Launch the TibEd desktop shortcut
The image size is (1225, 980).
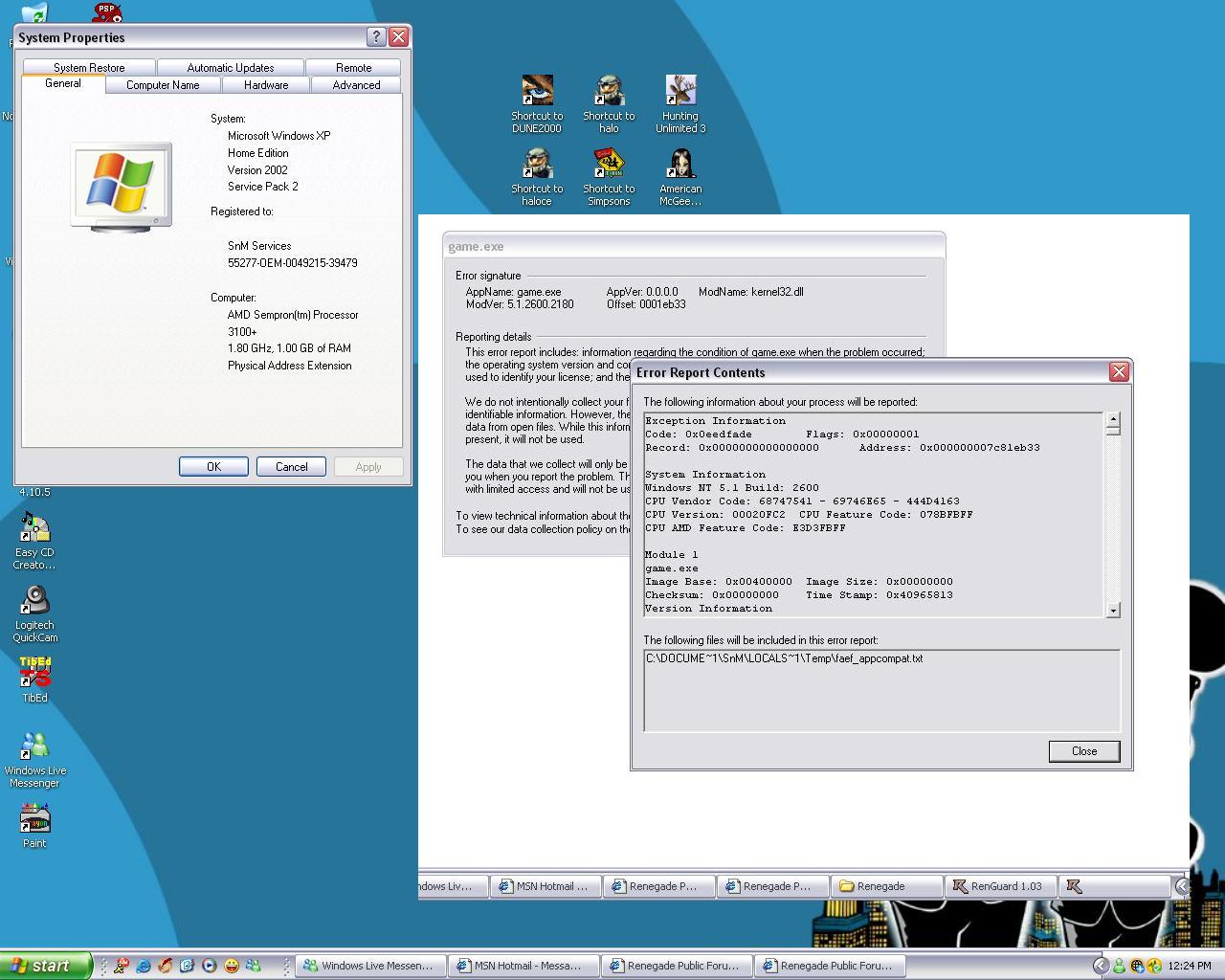pos(35,673)
